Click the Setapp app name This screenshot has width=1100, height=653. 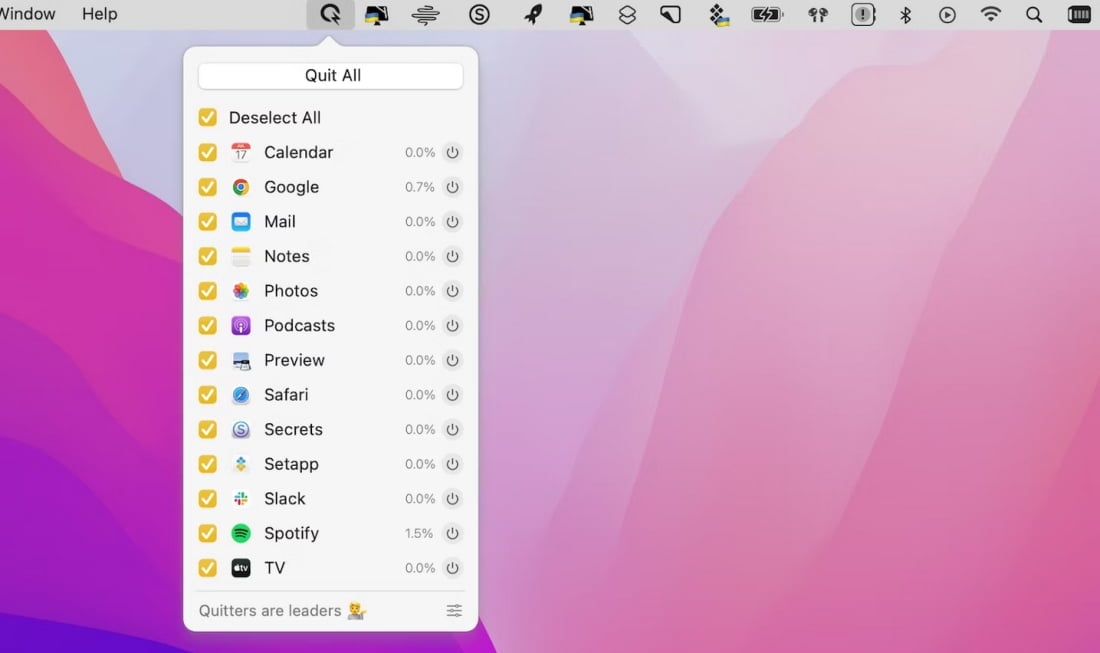coord(292,464)
